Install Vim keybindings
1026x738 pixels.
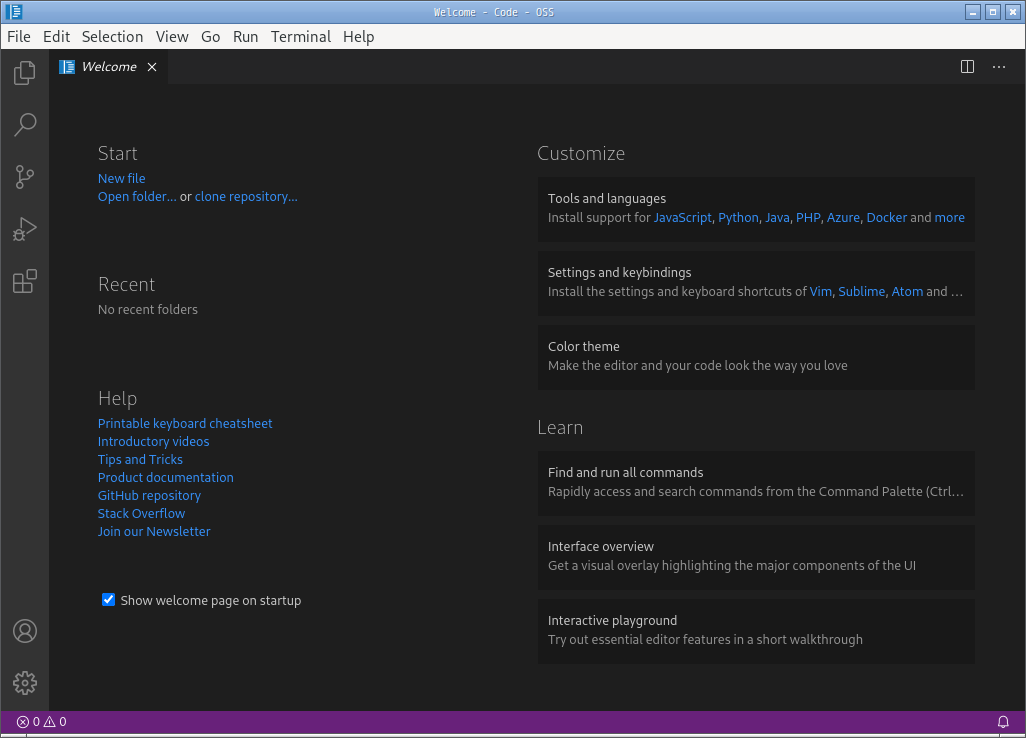pyautogui.click(x=821, y=292)
